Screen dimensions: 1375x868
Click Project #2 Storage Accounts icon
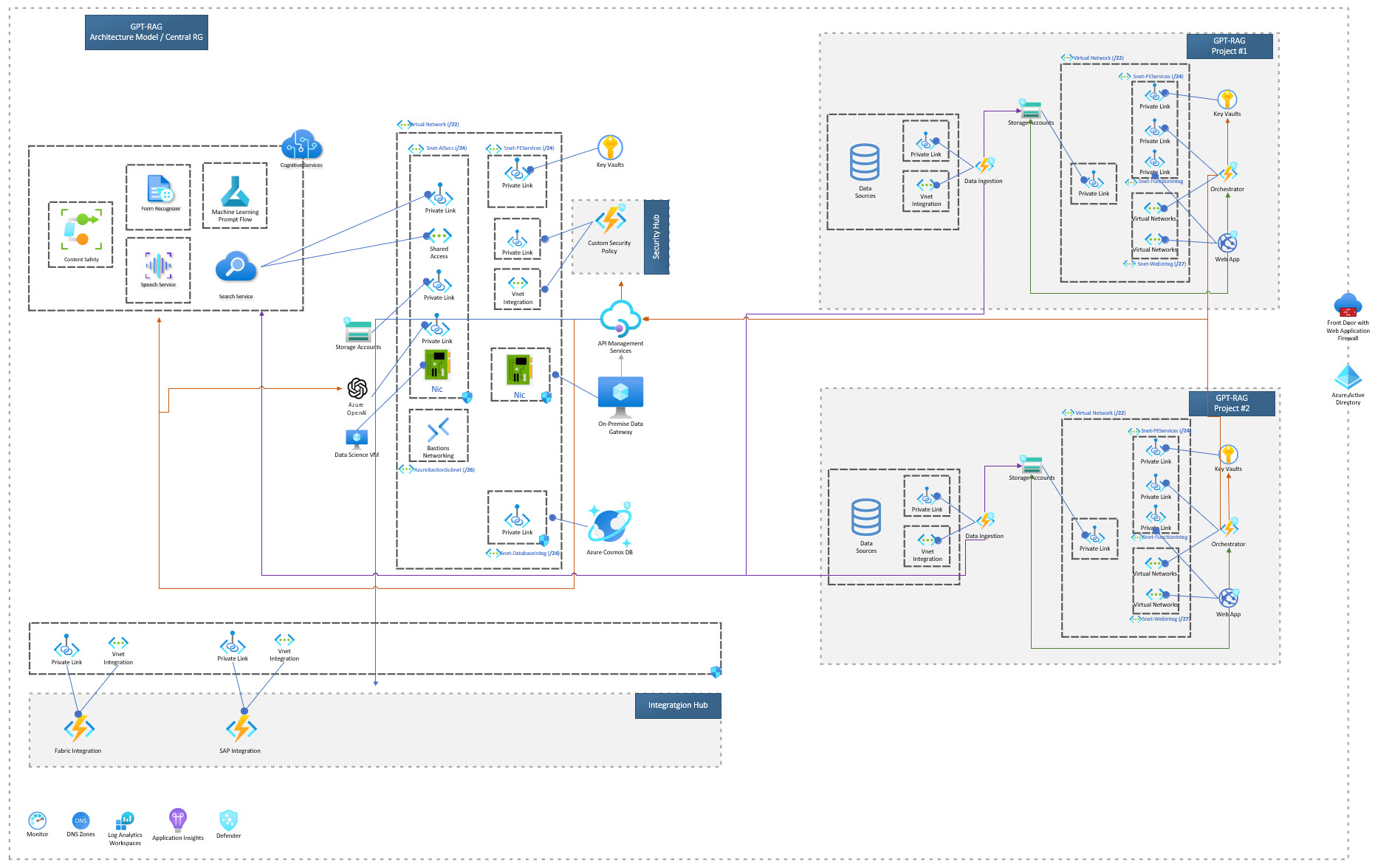pyautogui.click(x=1031, y=464)
